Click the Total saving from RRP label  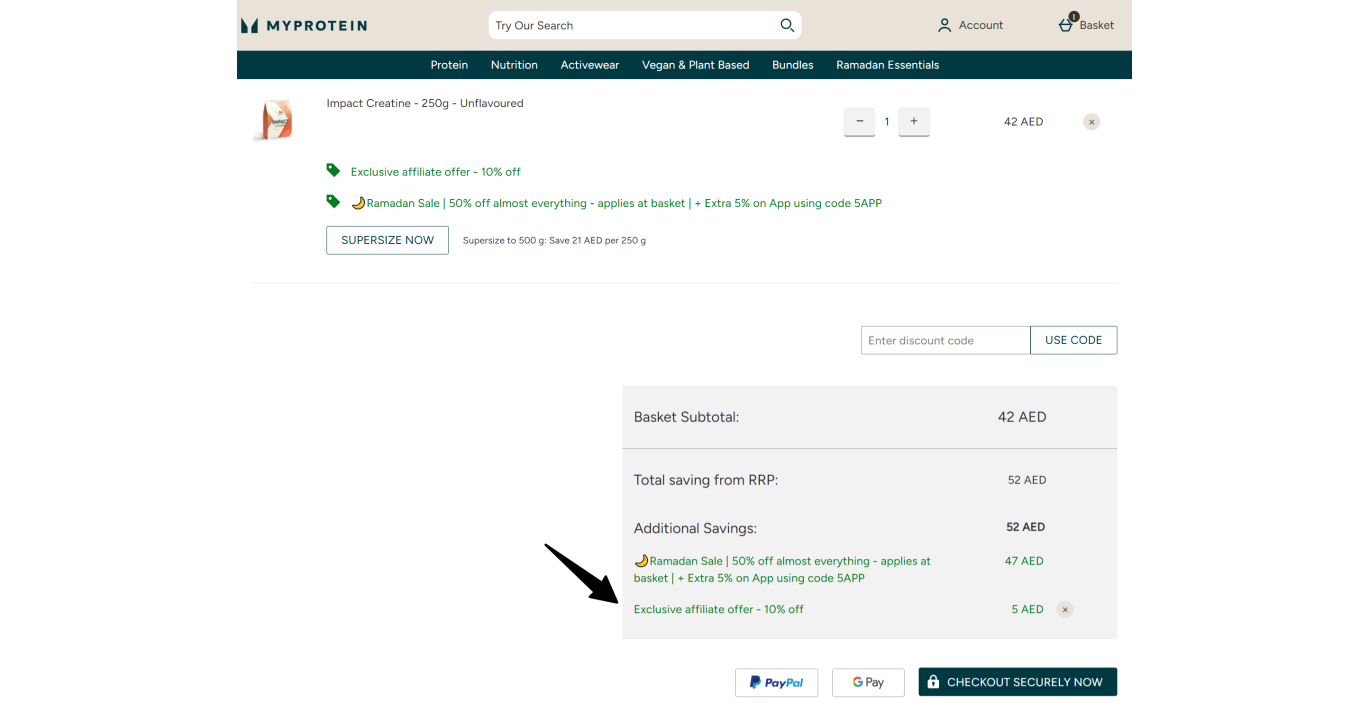(706, 480)
